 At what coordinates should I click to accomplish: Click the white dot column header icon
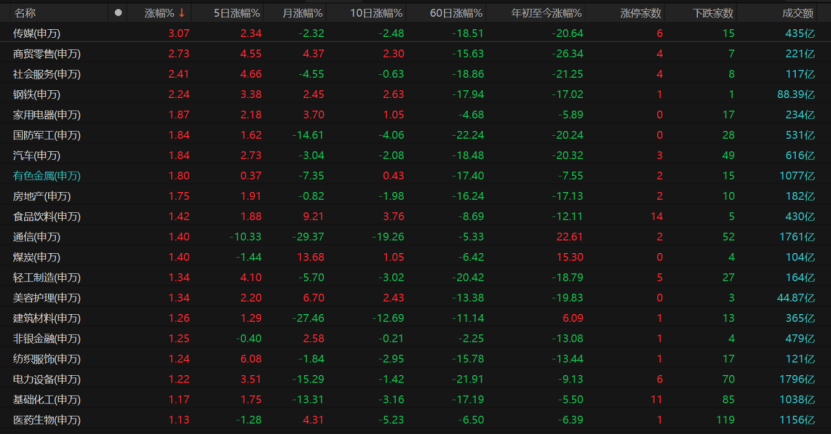point(118,13)
